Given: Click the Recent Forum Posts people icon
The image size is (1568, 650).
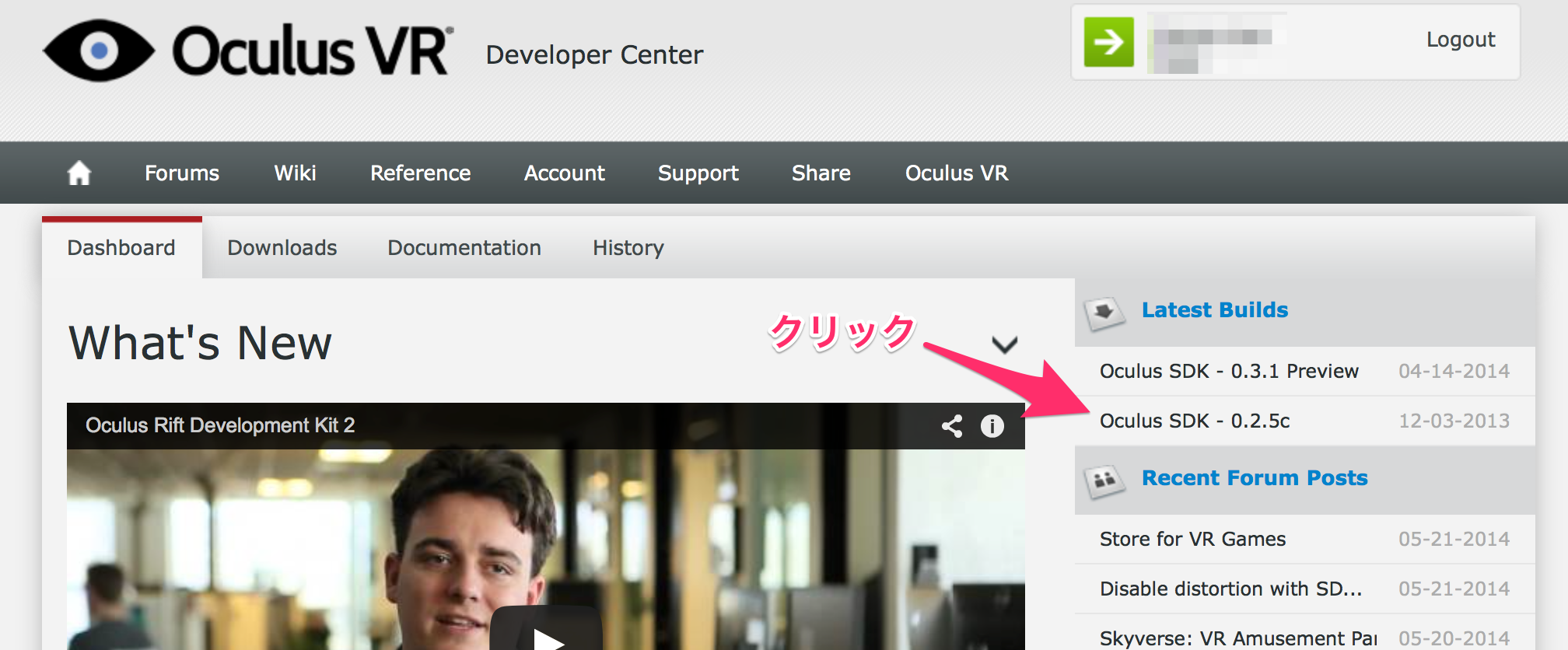Looking at the screenshot, I should (1104, 481).
